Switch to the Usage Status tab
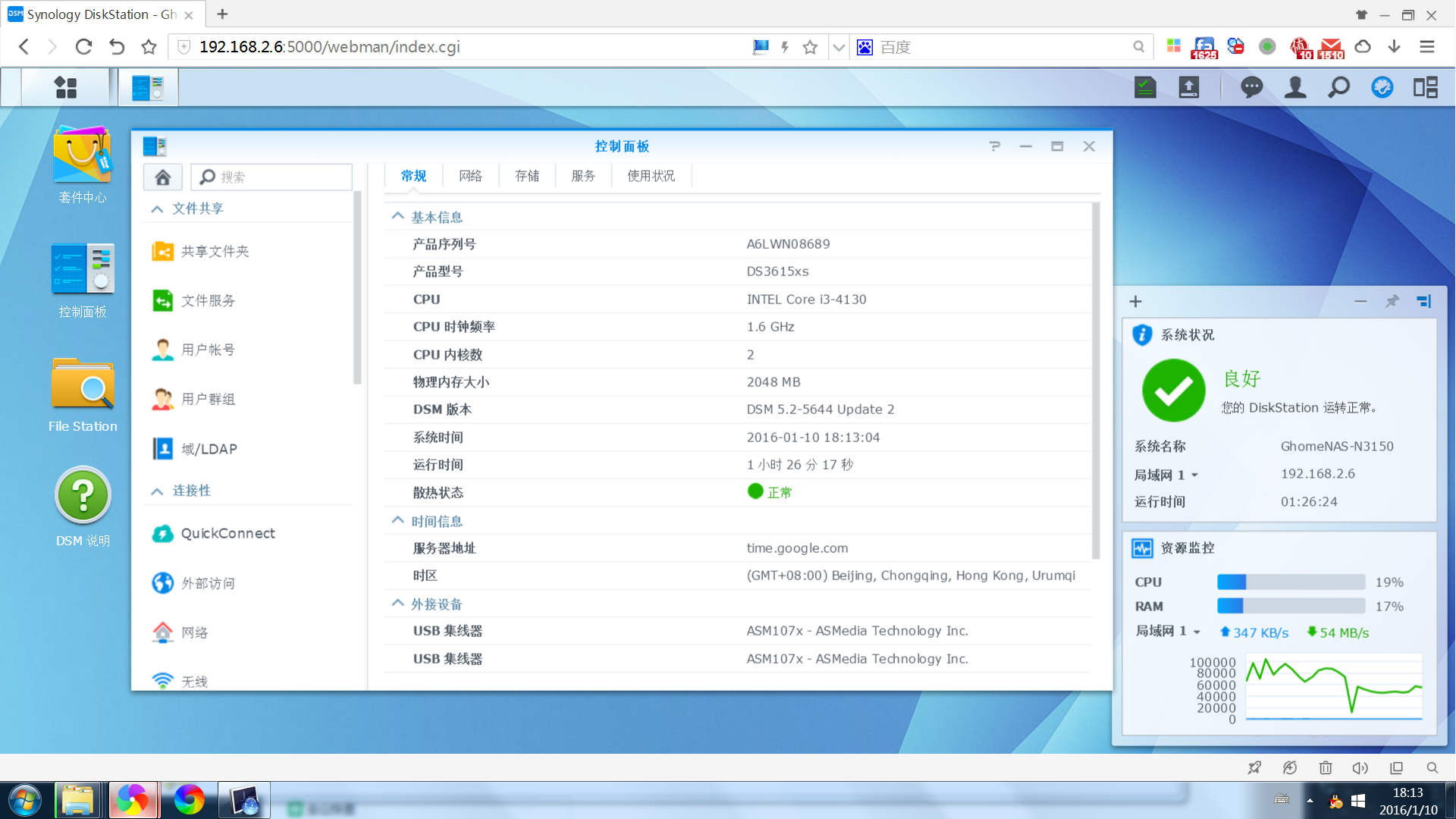Viewport: 1456px width, 819px height. (x=651, y=176)
